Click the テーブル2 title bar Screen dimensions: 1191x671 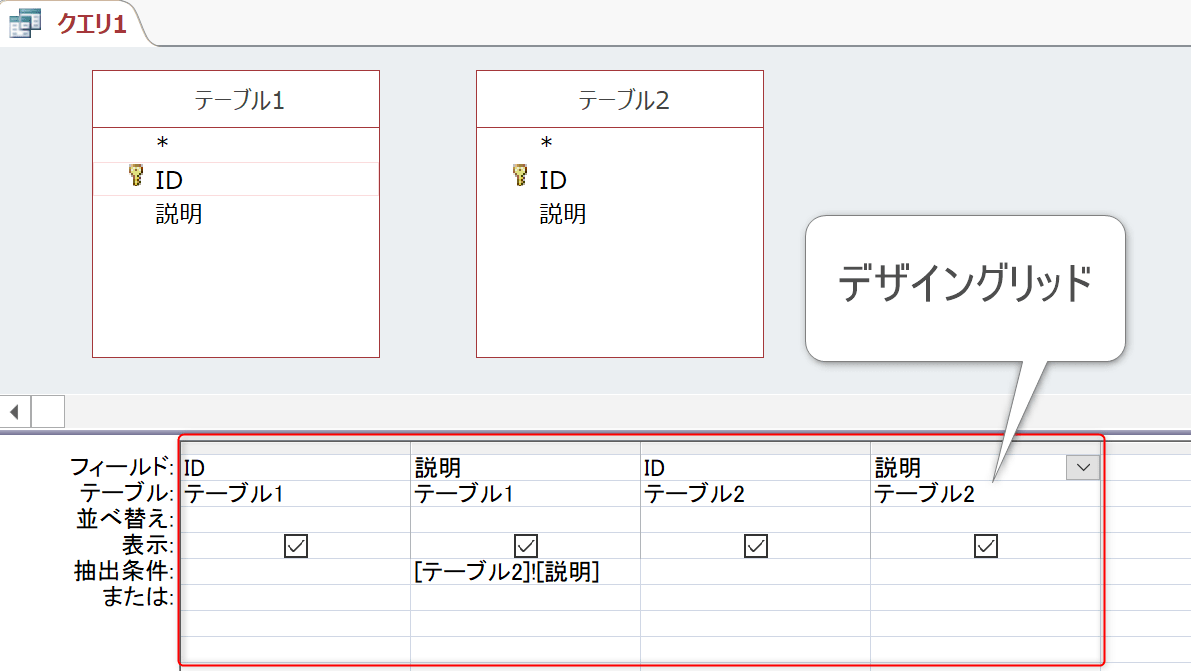[620, 100]
